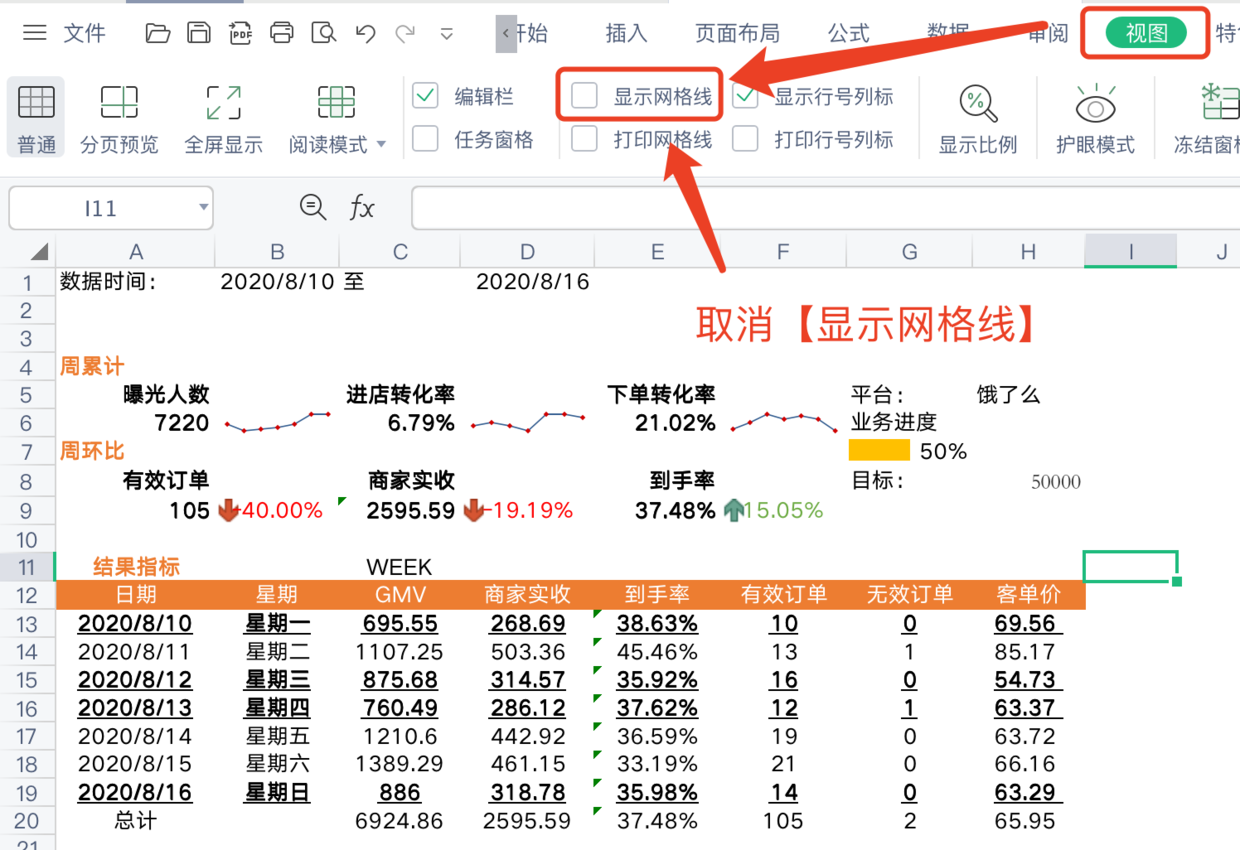Click the underlined date 2020/8/13
The height and width of the screenshot is (850, 1240).
coord(135,708)
